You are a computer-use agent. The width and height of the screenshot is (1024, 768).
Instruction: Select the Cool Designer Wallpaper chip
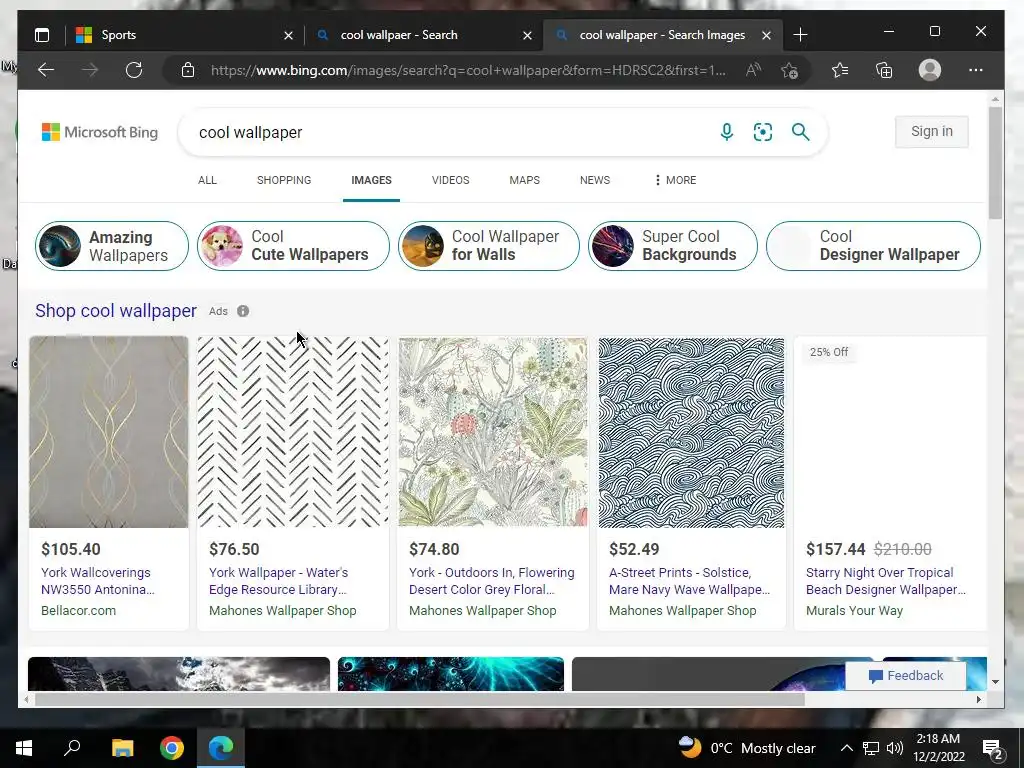pyautogui.click(x=873, y=246)
